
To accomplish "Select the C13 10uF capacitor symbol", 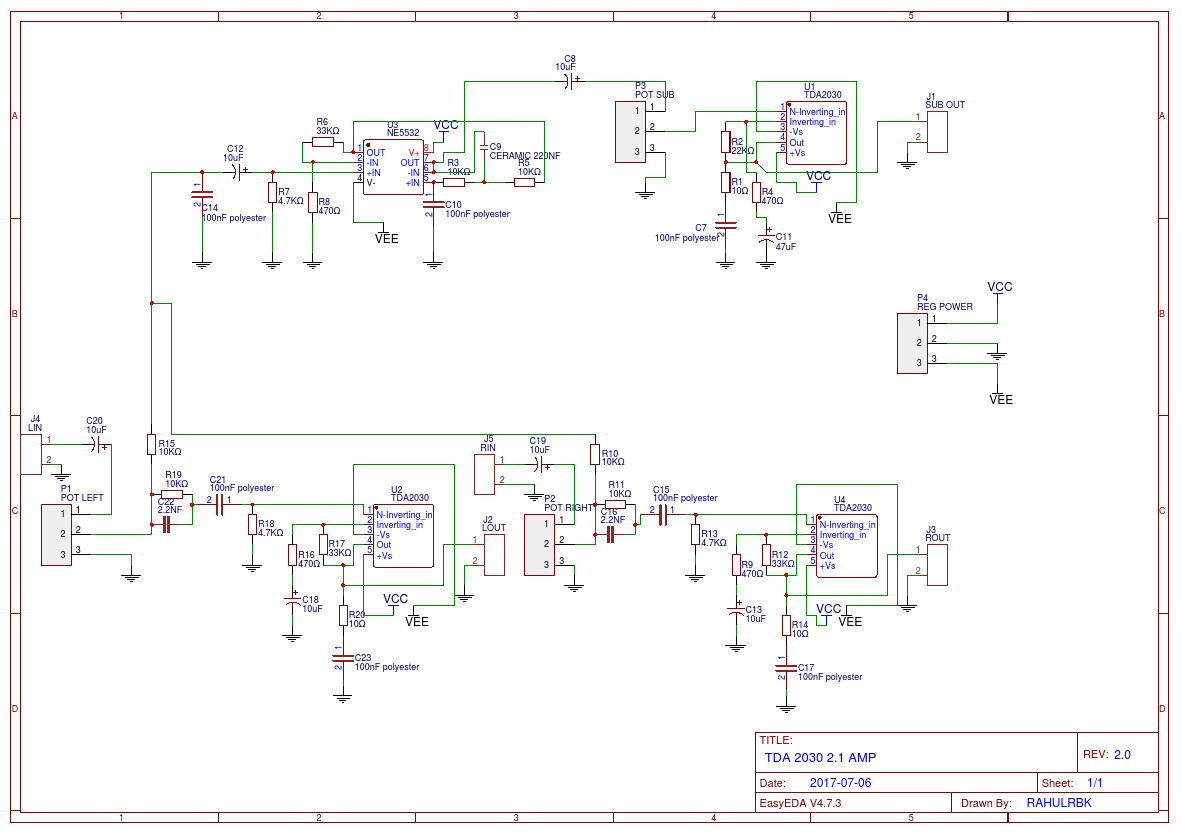I will pyautogui.click(x=736, y=611).
